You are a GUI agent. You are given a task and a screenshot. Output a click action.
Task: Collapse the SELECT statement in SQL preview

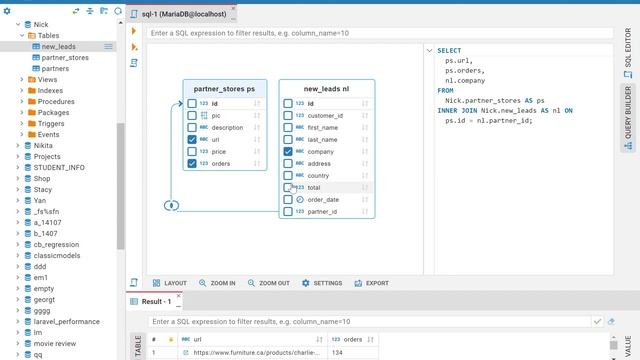(x=429, y=51)
